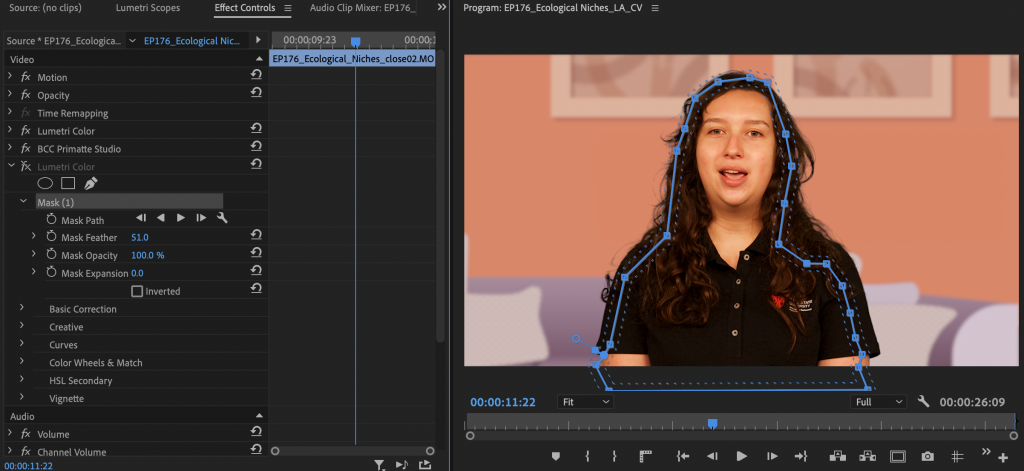Viewport: 1024px width, 471px height.
Task: Collapse the Mask (1) group
Action: click(22, 202)
